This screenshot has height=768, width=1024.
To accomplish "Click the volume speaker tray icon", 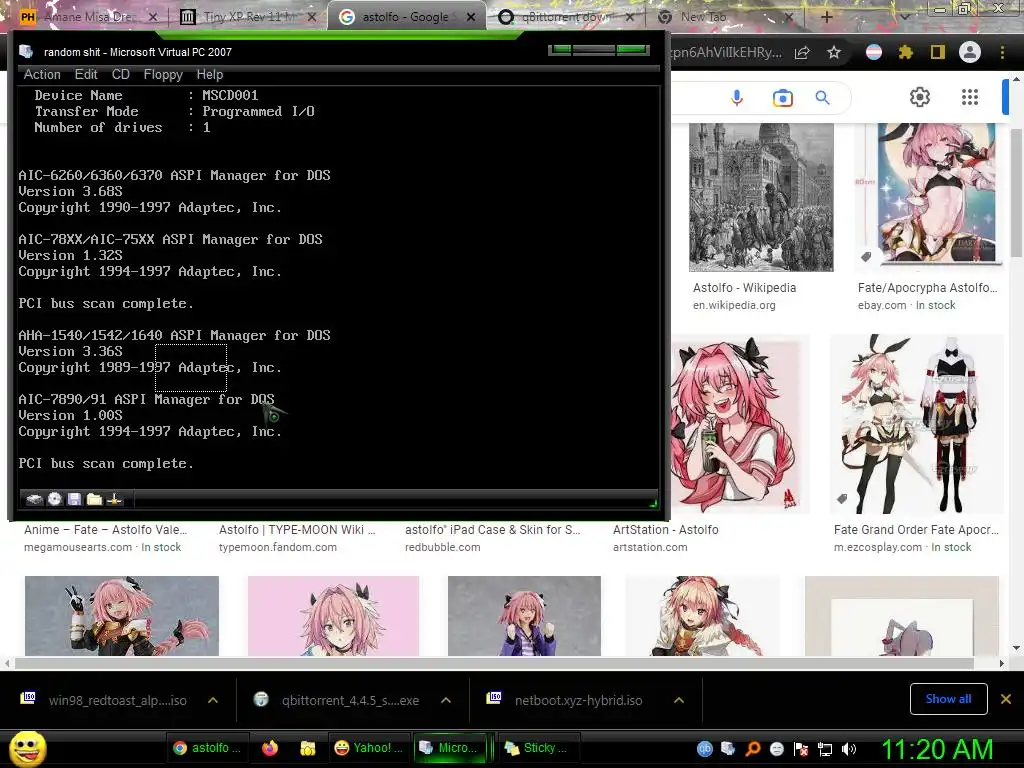I will point(849,749).
